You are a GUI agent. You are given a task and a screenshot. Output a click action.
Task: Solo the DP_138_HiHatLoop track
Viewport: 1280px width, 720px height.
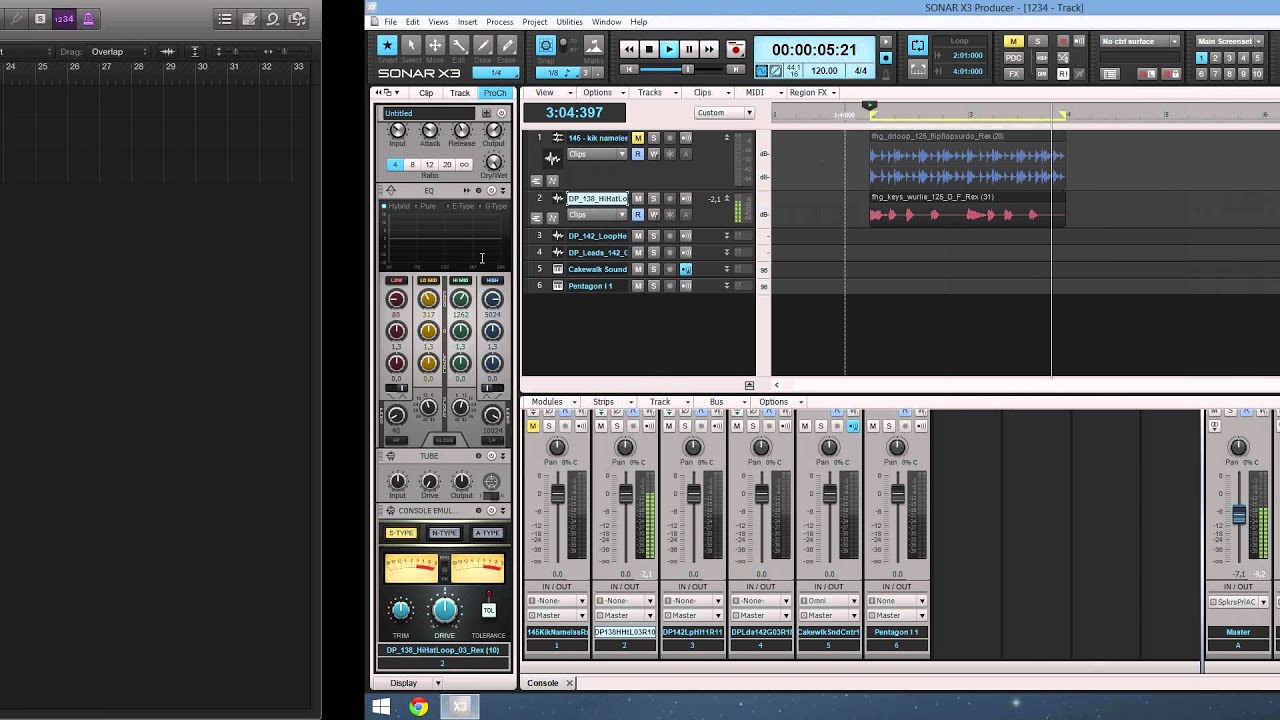[x=654, y=199]
